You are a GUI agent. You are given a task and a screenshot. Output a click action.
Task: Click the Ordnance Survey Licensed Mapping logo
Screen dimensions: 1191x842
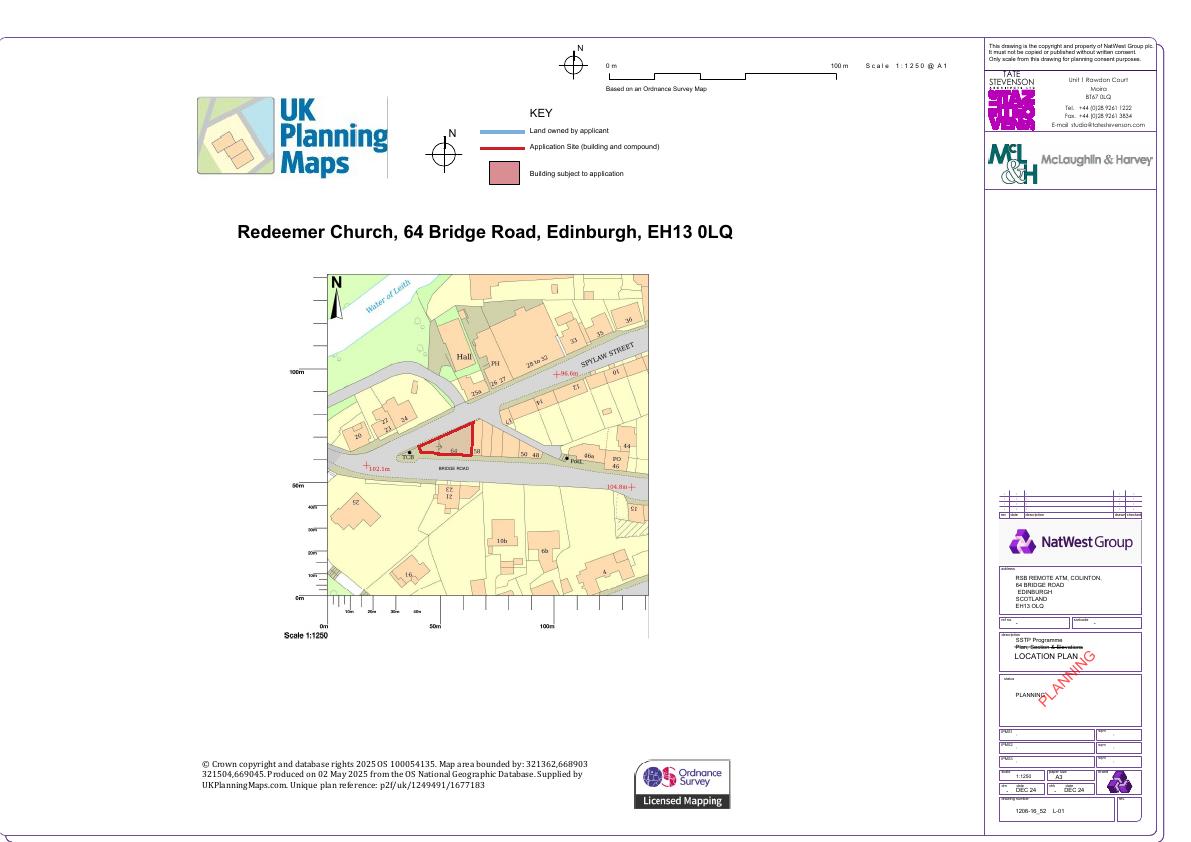pos(682,784)
